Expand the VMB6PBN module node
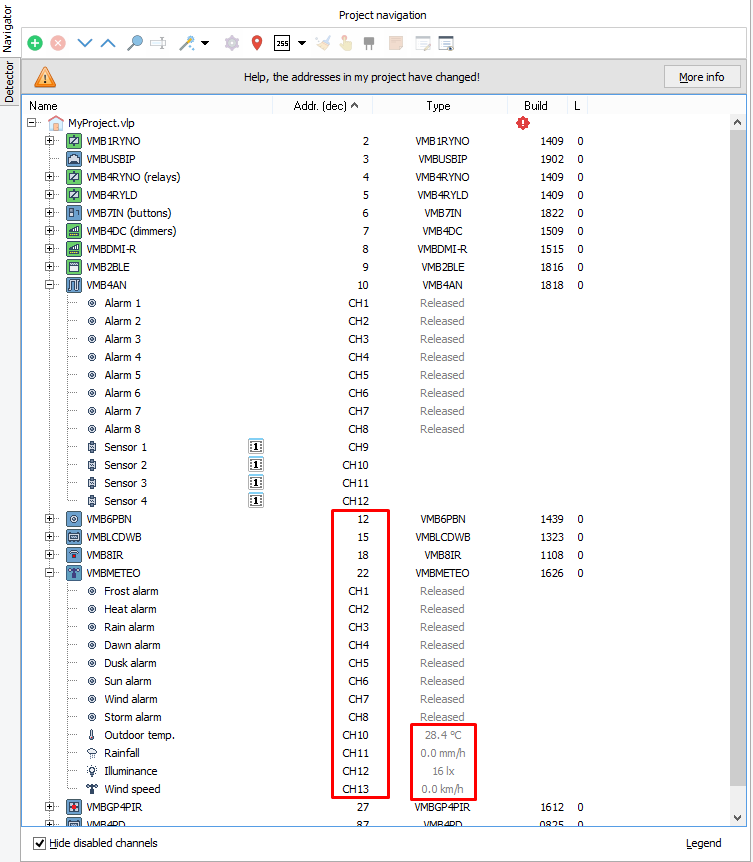This screenshot has height=862, width=753. point(50,519)
